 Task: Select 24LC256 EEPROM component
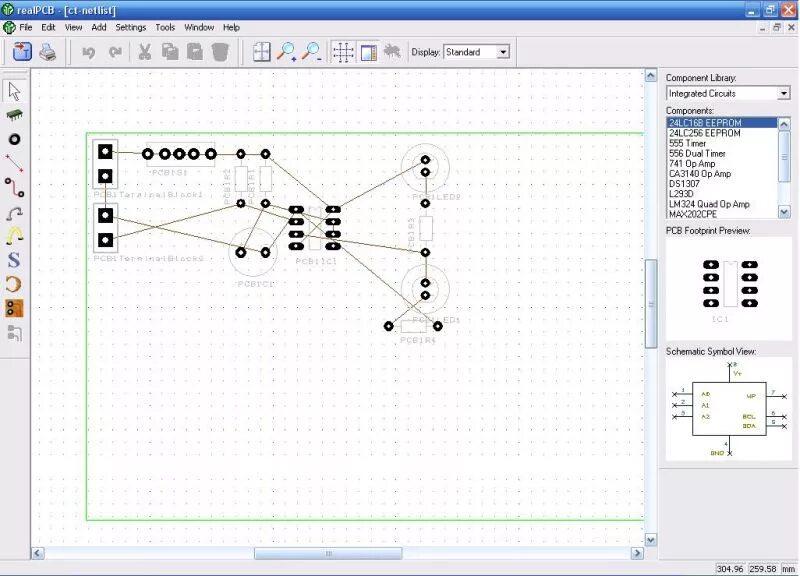(x=721, y=133)
